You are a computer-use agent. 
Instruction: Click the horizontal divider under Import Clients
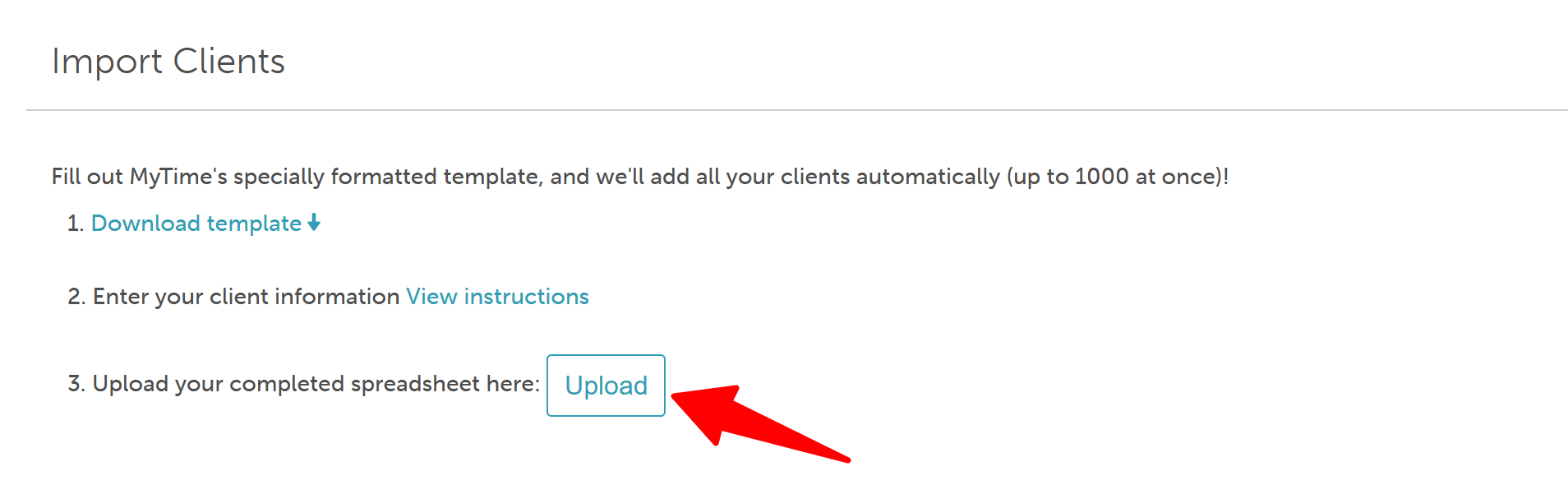coord(797,110)
